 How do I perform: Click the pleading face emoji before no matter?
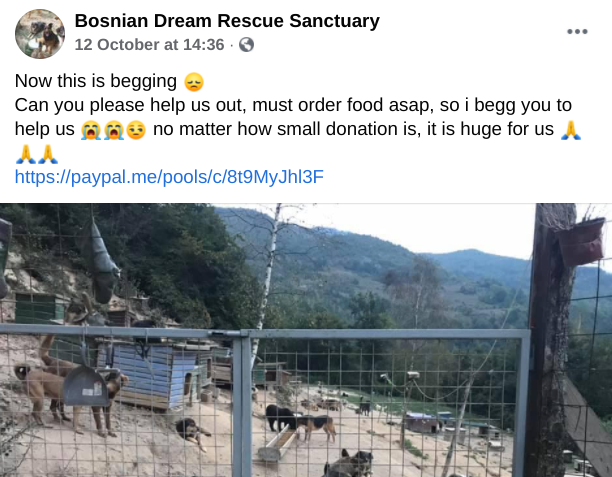pos(136,130)
